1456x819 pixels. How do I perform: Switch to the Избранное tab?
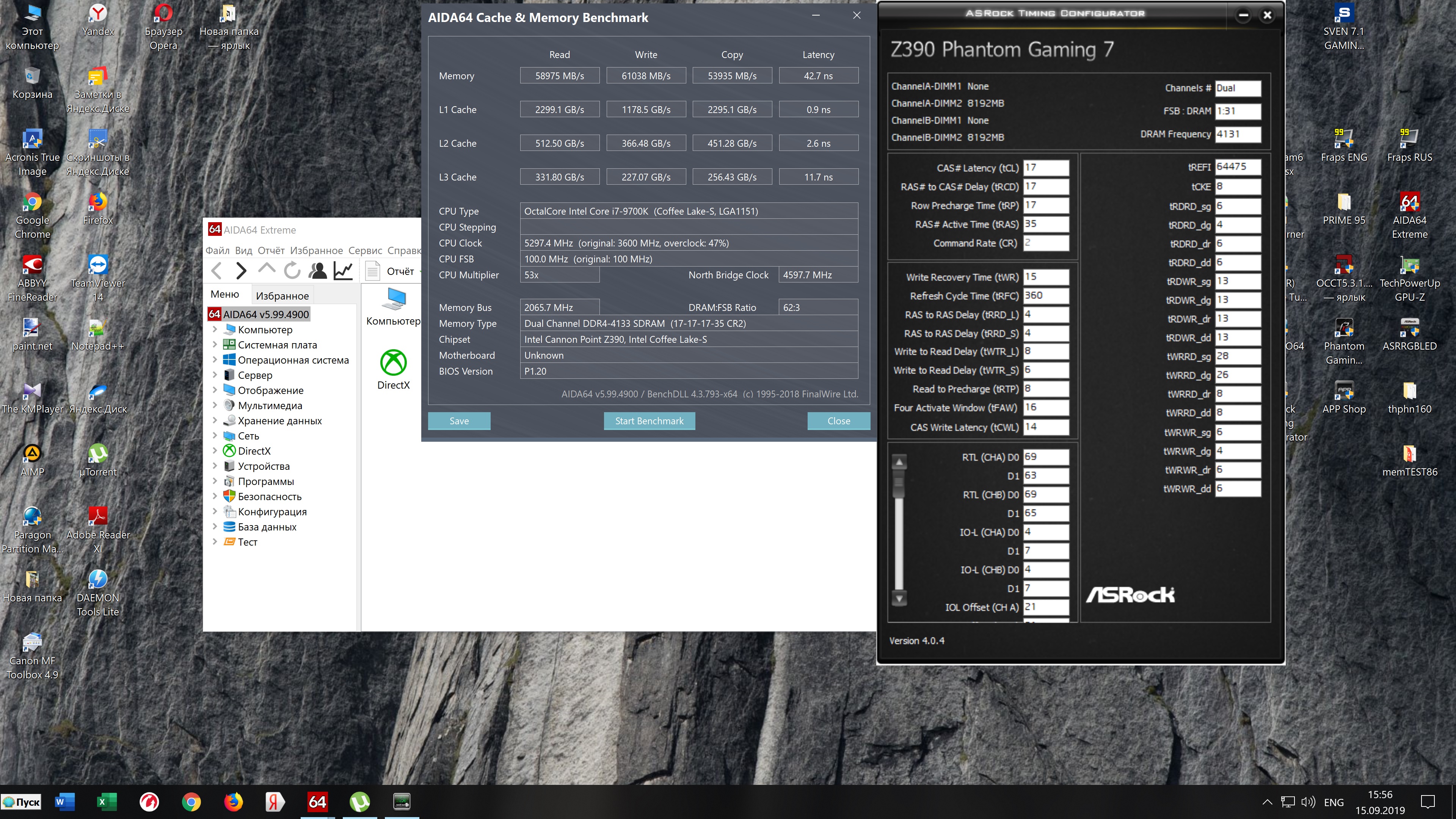point(282,296)
